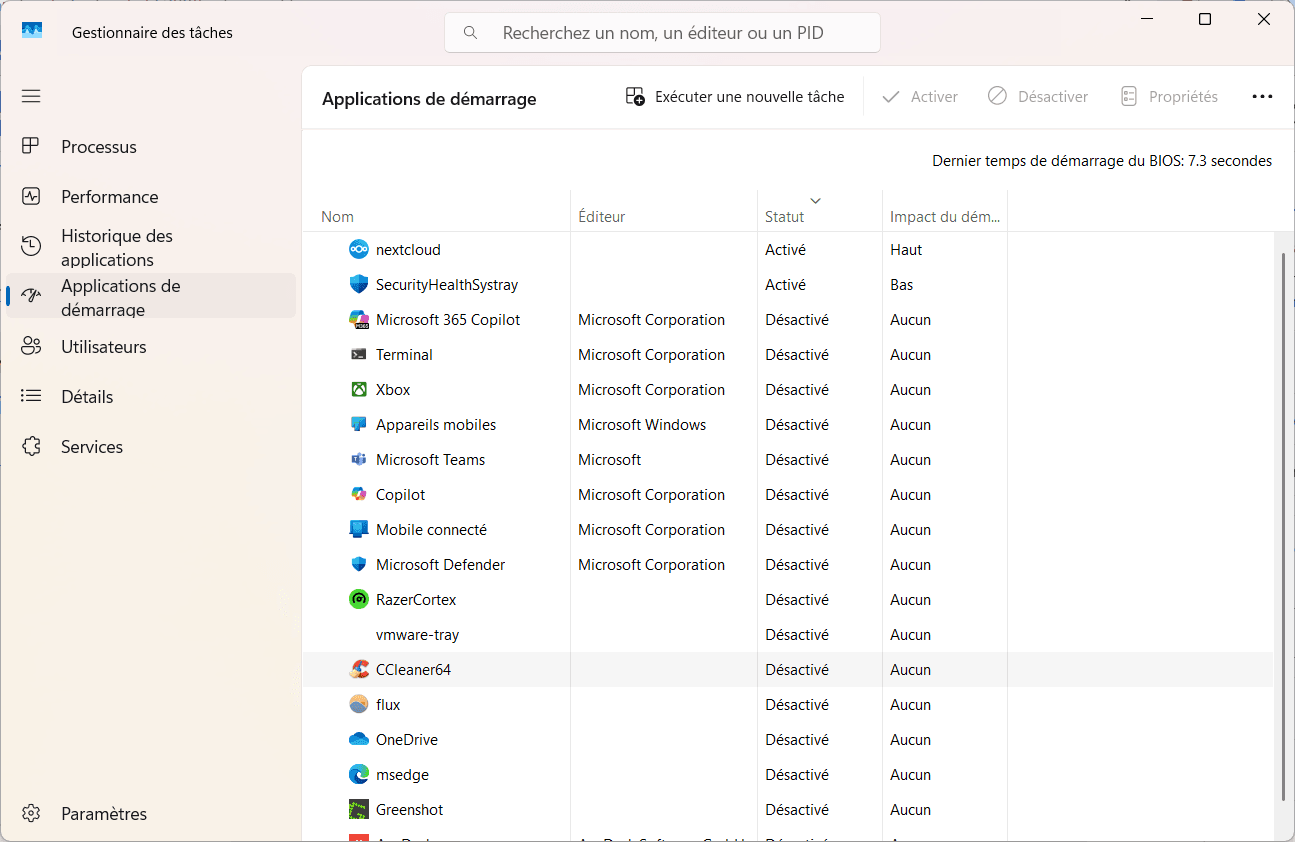Image resolution: width=1295 pixels, height=842 pixels.
Task: Click the search magnifier icon
Action: coord(470,33)
